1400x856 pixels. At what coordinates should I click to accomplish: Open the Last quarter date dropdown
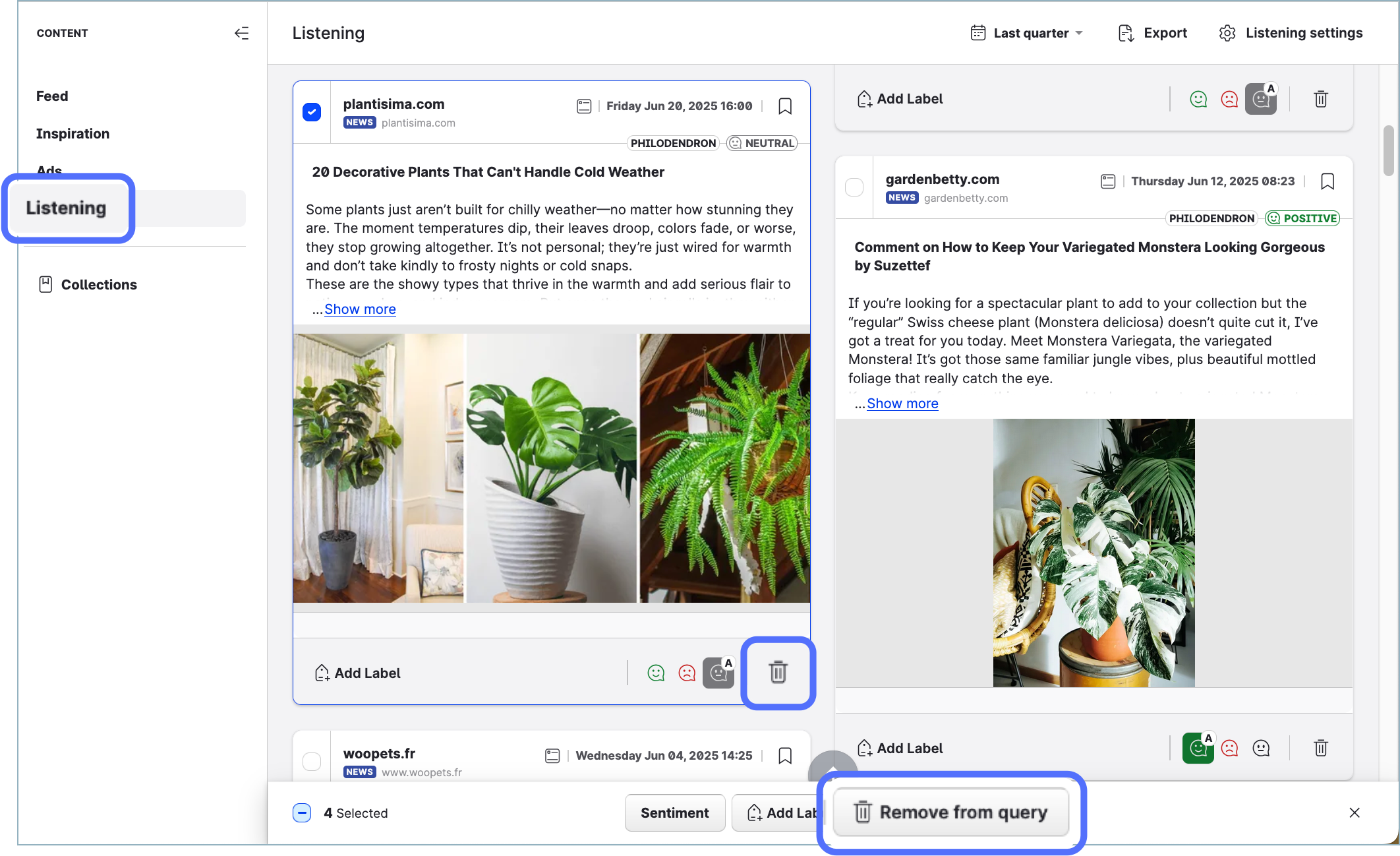[x=1027, y=34]
